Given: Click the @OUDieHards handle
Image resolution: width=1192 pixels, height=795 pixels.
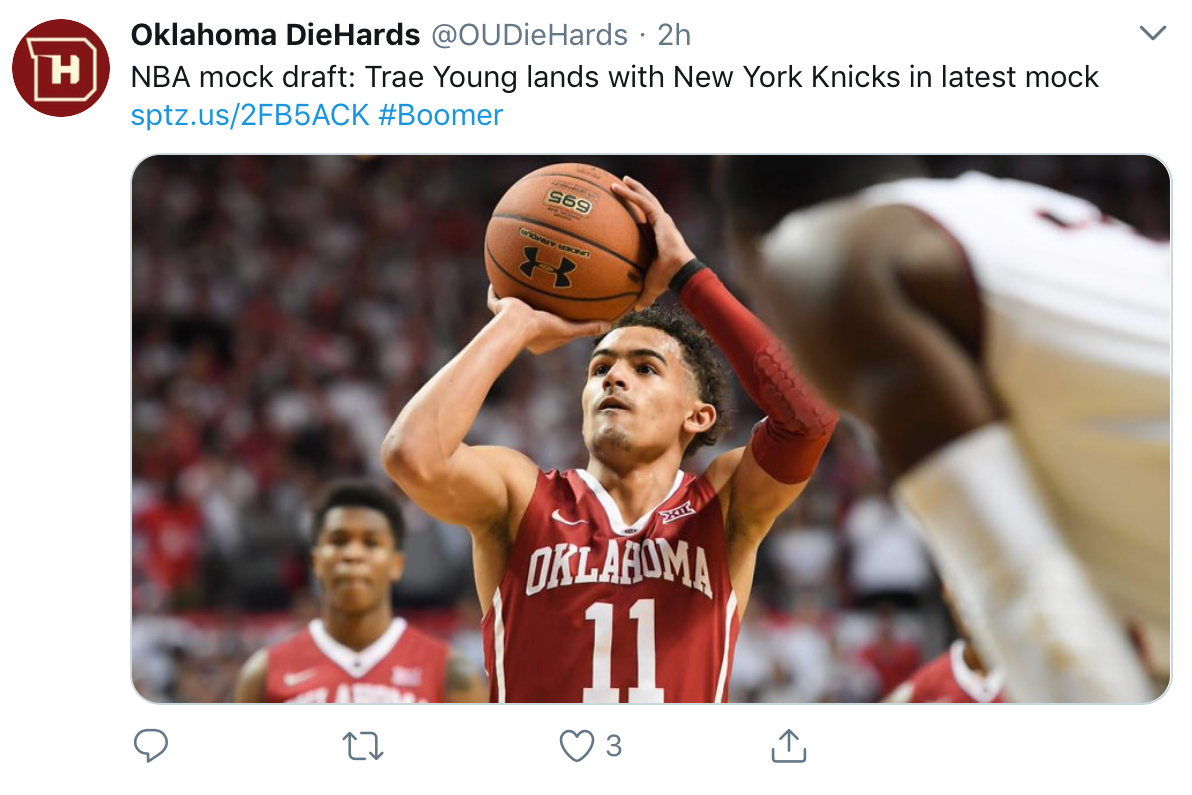Looking at the screenshot, I should point(529,35).
